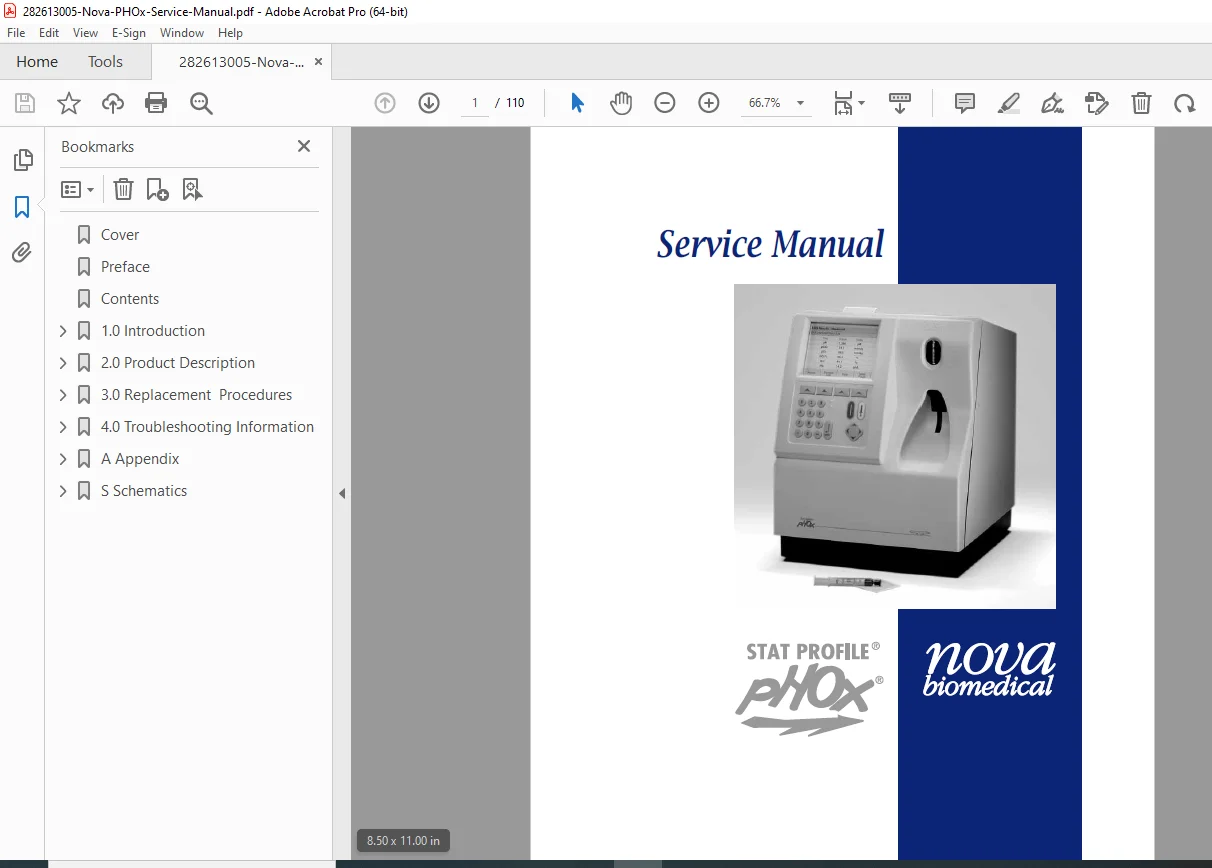Bookmark the file with the star icon

(x=69, y=103)
